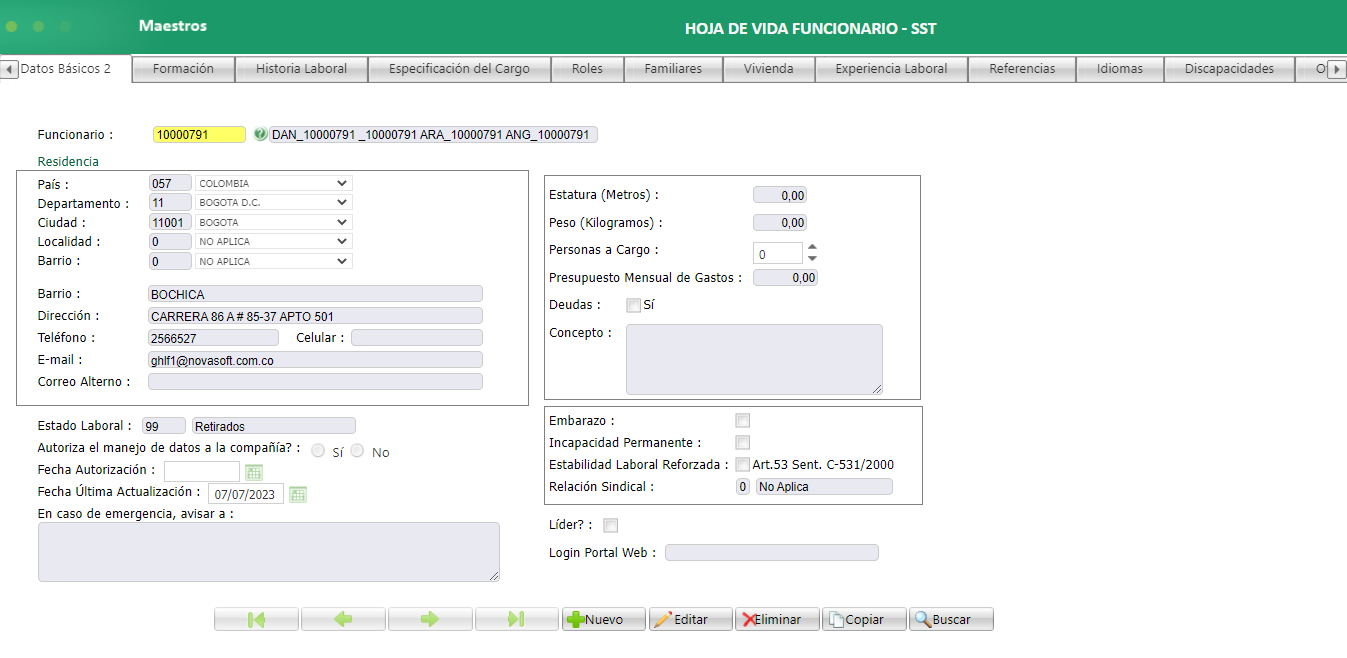This screenshot has height=658, width=1347.
Task: Select Sí for data handling authorization
Action: click(319, 451)
